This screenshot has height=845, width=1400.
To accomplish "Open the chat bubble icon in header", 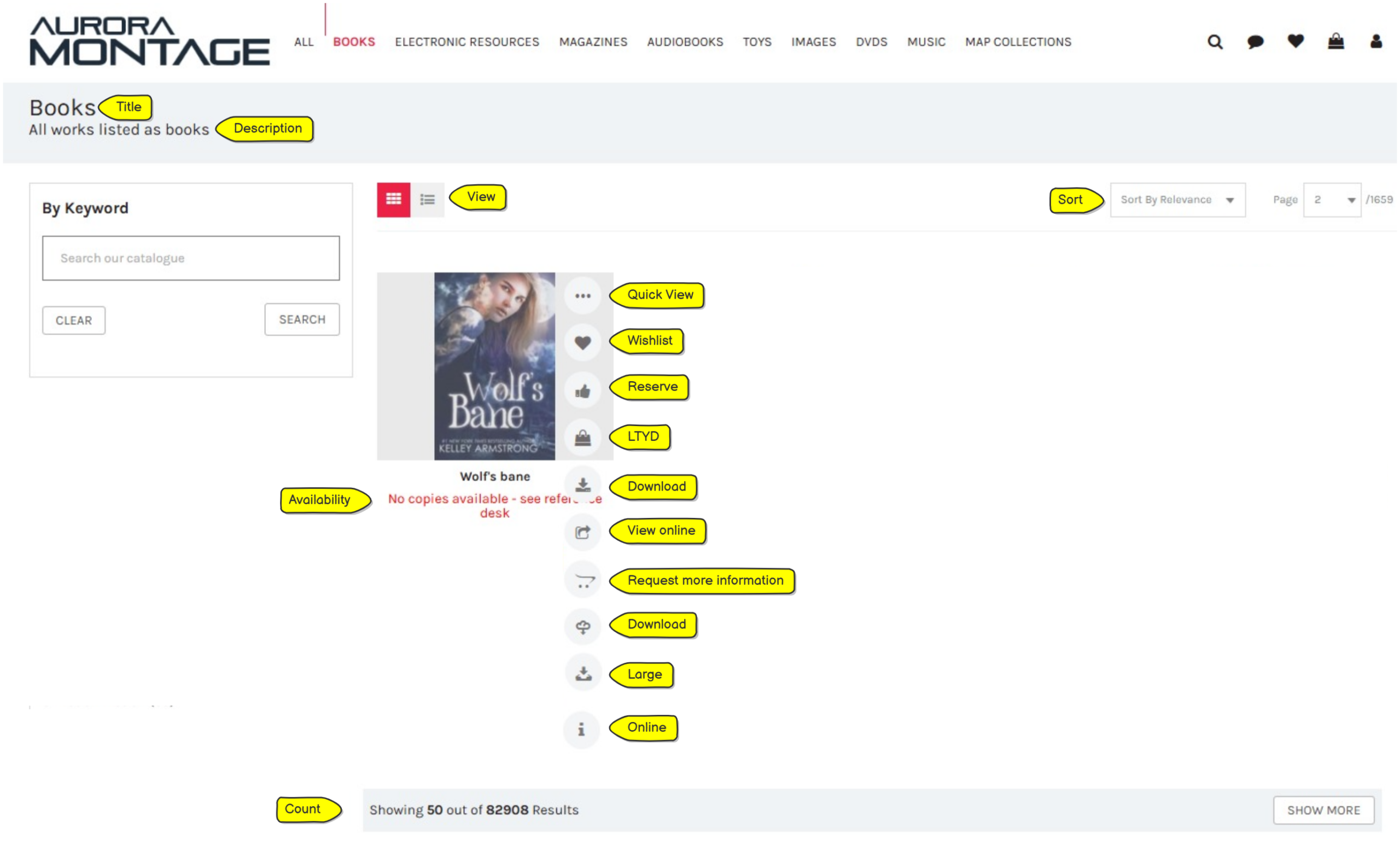I will (x=1255, y=42).
